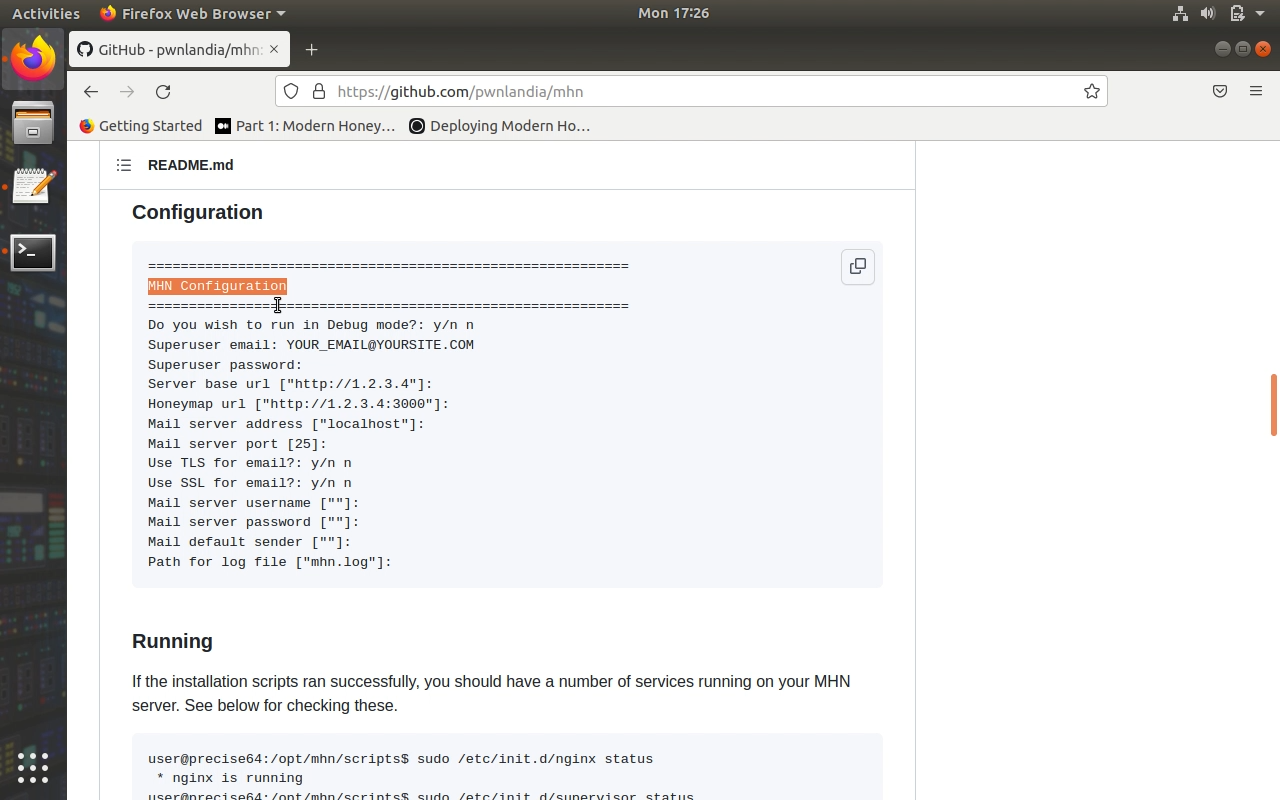Open Text Editor from the dock
Viewport: 1280px width, 800px height.
pyautogui.click(x=33, y=187)
